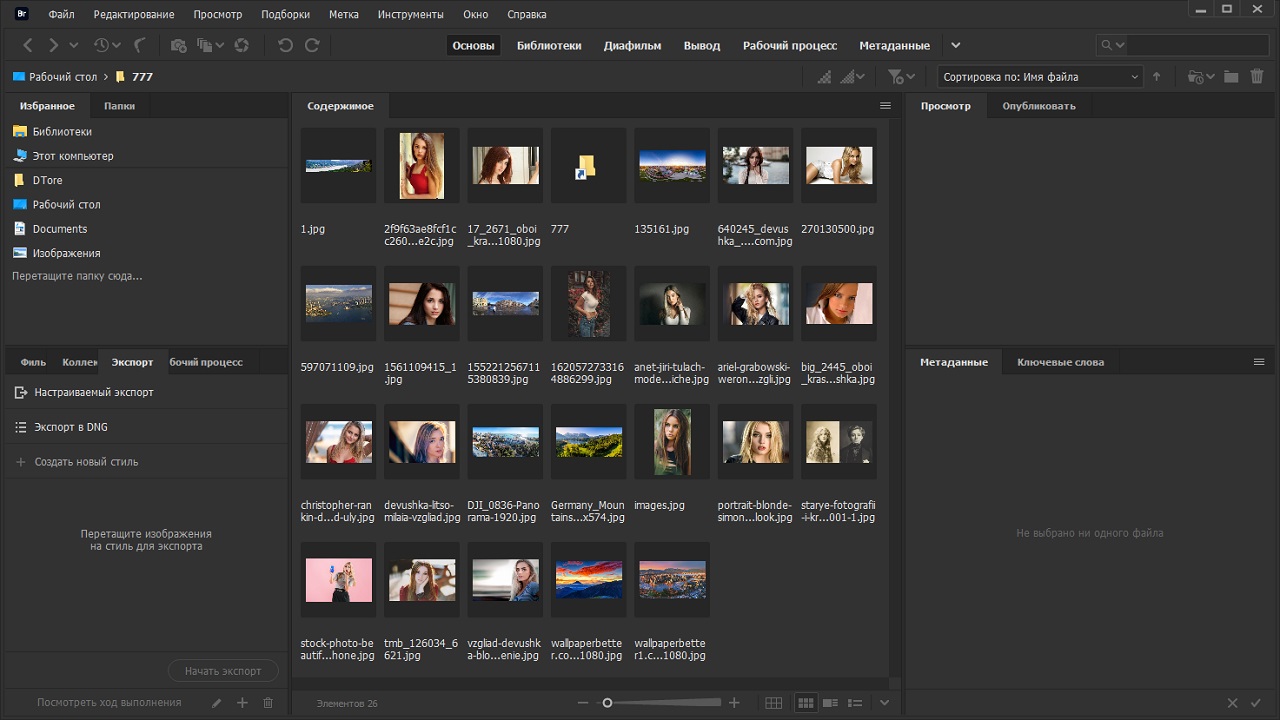Switch to the Папки tab
The image size is (1280, 720).
(119, 106)
